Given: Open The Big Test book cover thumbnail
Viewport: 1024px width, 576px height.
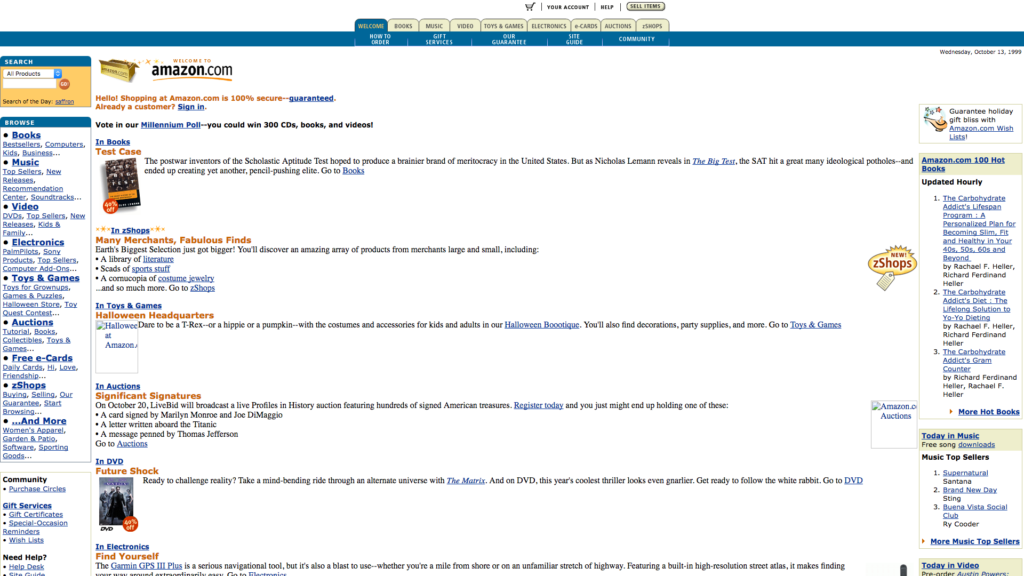Looking at the screenshot, I should pyautogui.click(x=121, y=185).
